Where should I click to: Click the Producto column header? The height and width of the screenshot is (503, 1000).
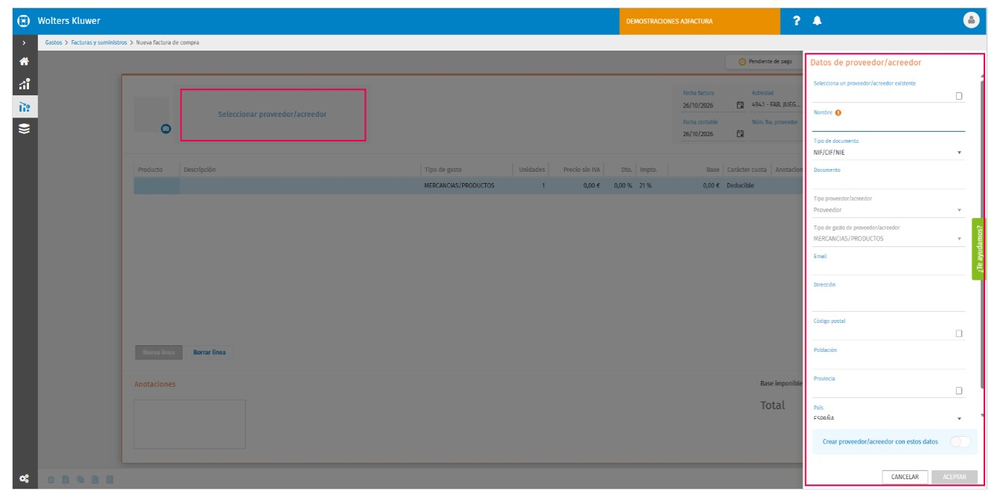(x=150, y=170)
